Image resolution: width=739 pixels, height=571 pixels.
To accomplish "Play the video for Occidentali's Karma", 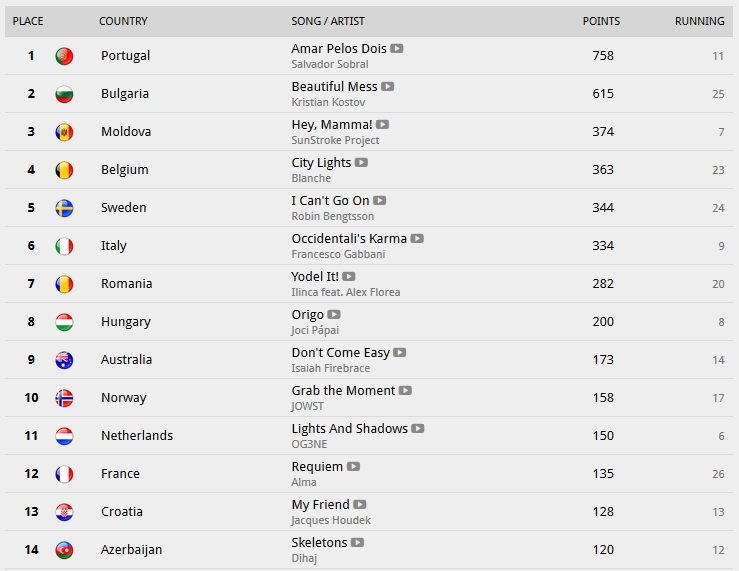I will (x=417, y=238).
